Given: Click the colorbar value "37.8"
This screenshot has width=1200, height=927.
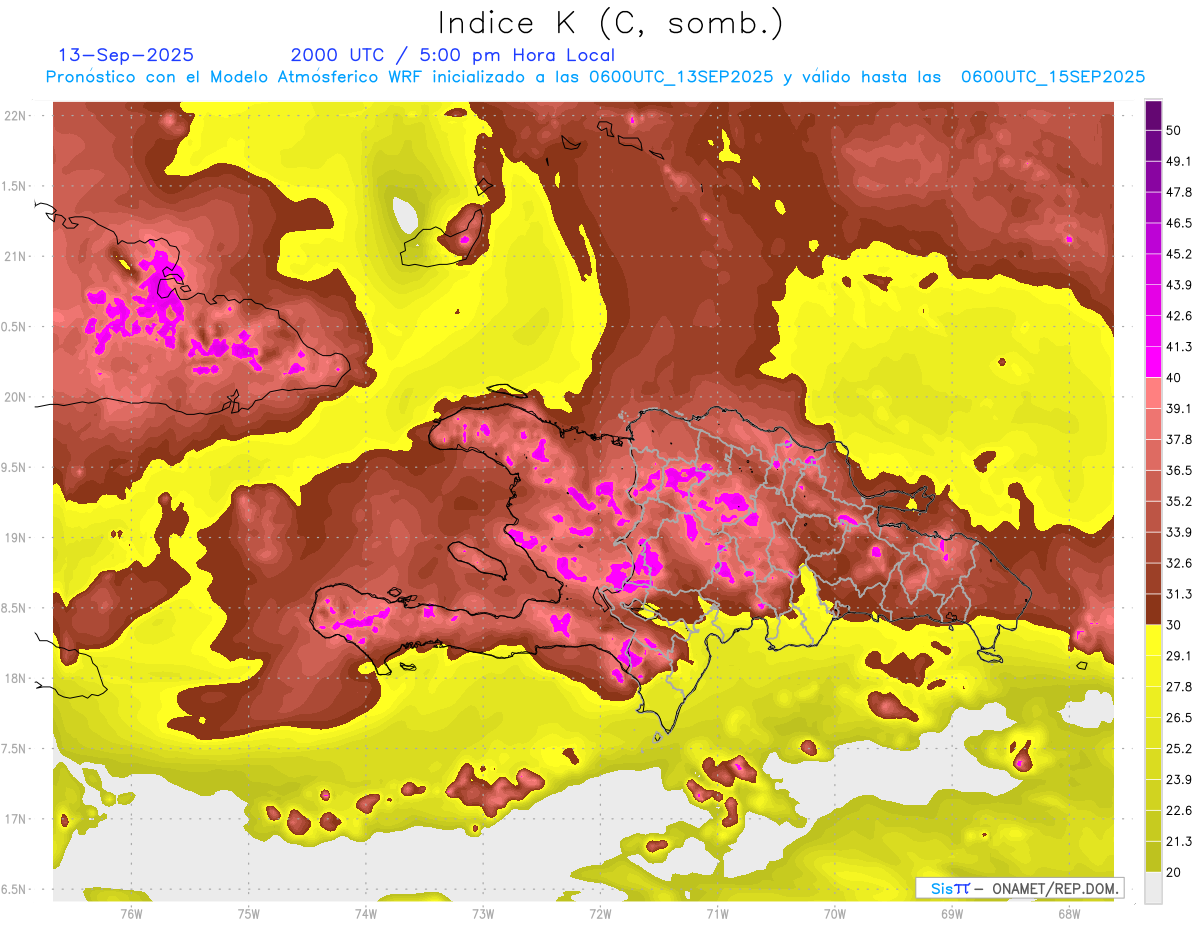Looking at the screenshot, I should (1178, 439).
